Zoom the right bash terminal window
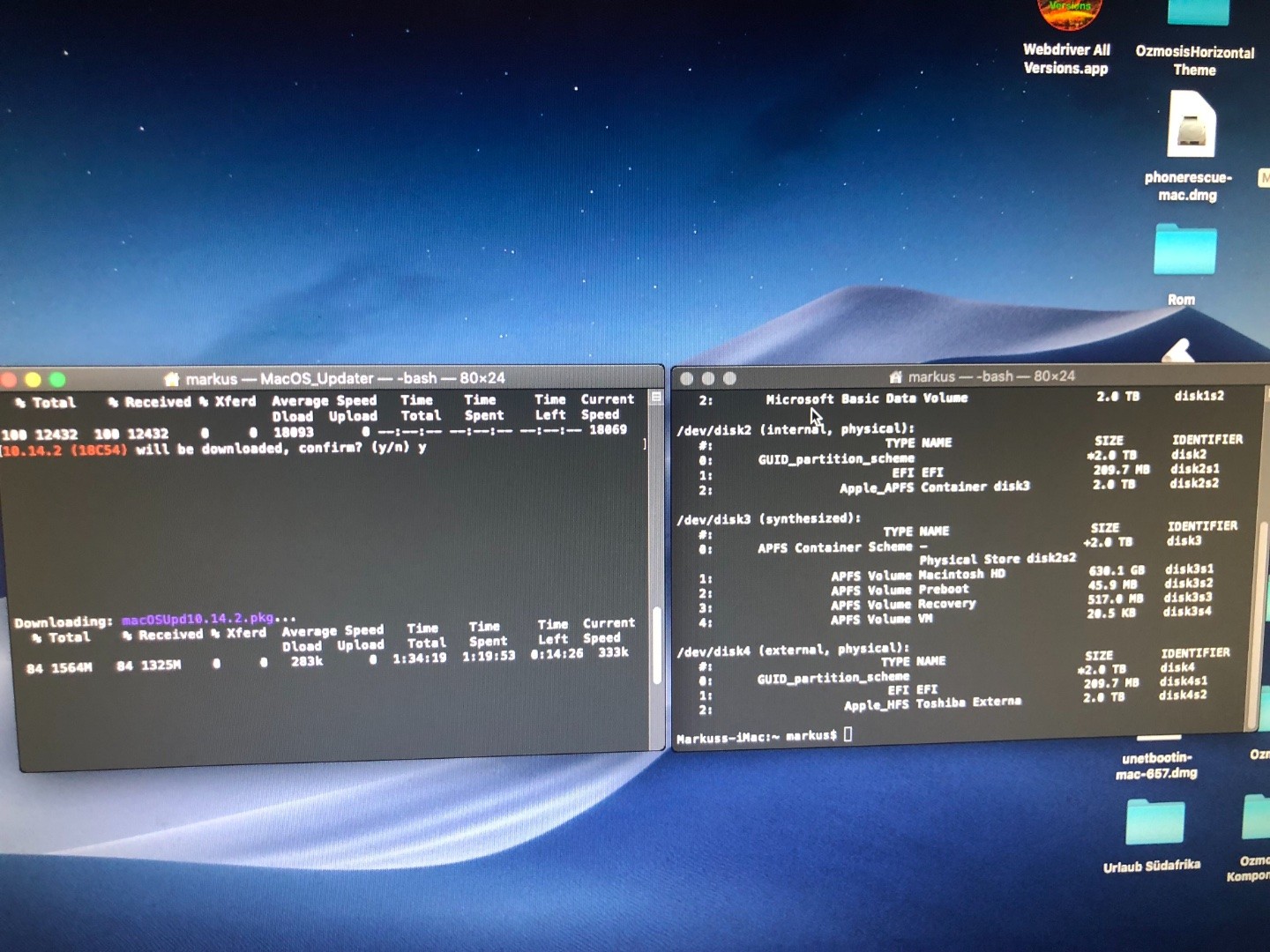Image resolution: width=1270 pixels, height=952 pixels. (729, 378)
